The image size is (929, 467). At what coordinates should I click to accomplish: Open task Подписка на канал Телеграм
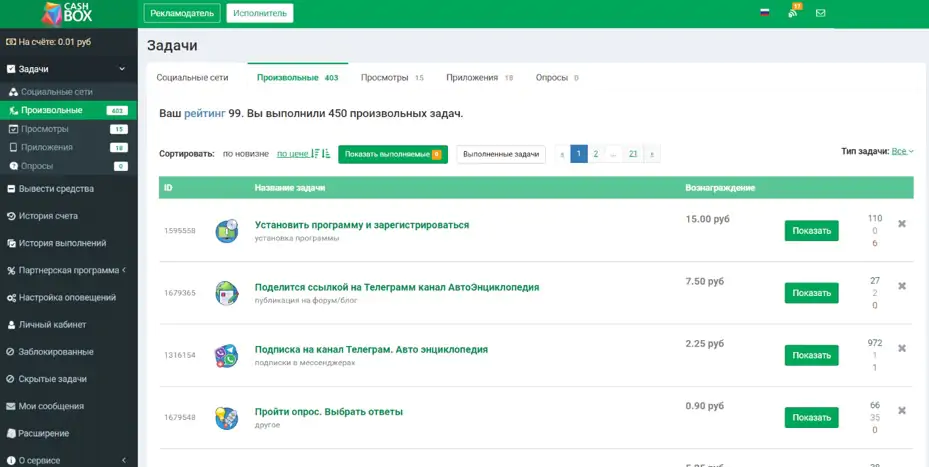371,350
